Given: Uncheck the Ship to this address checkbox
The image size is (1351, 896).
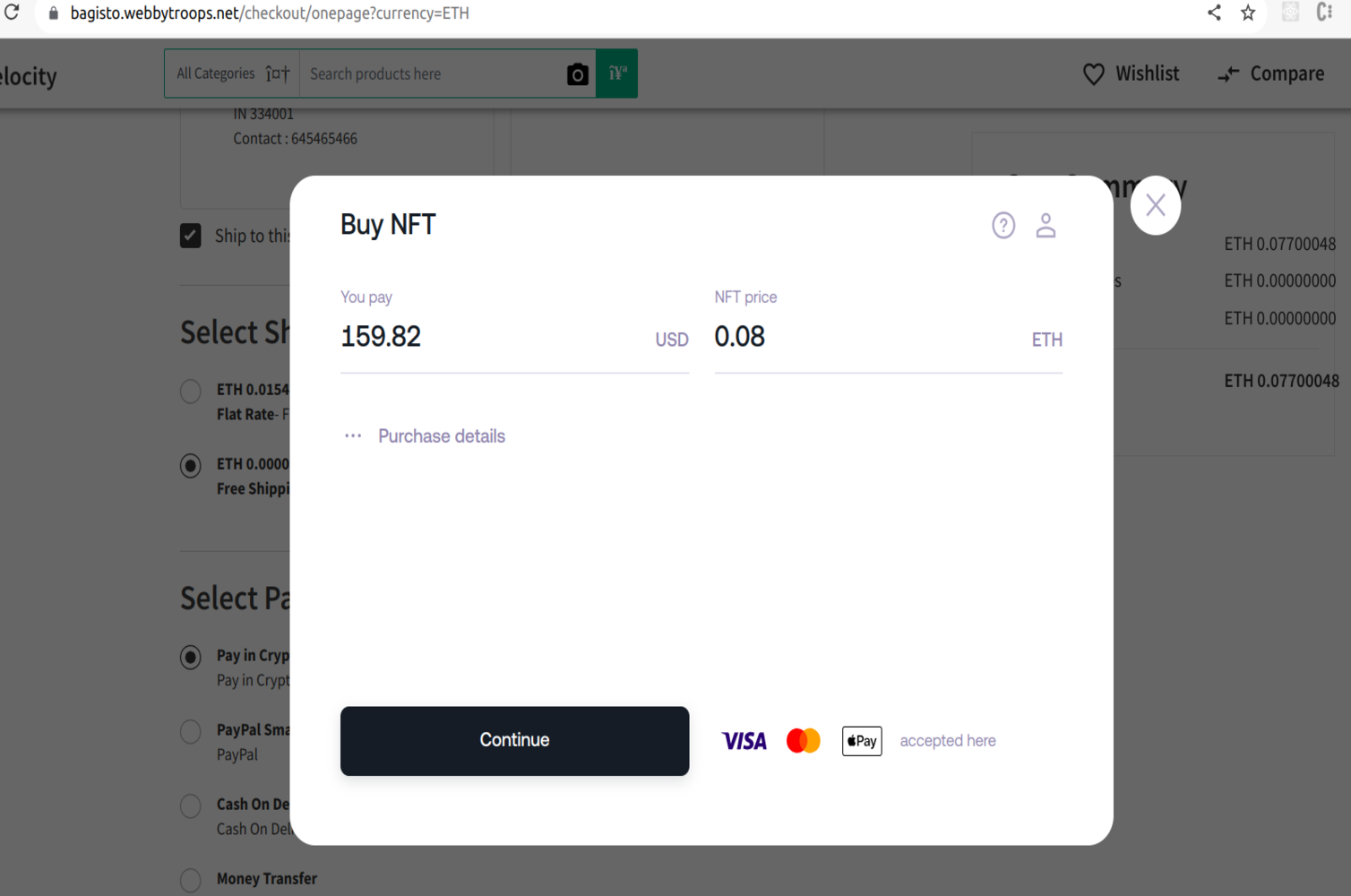Looking at the screenshot, I should pyautogui.click(x=191, y=235).
